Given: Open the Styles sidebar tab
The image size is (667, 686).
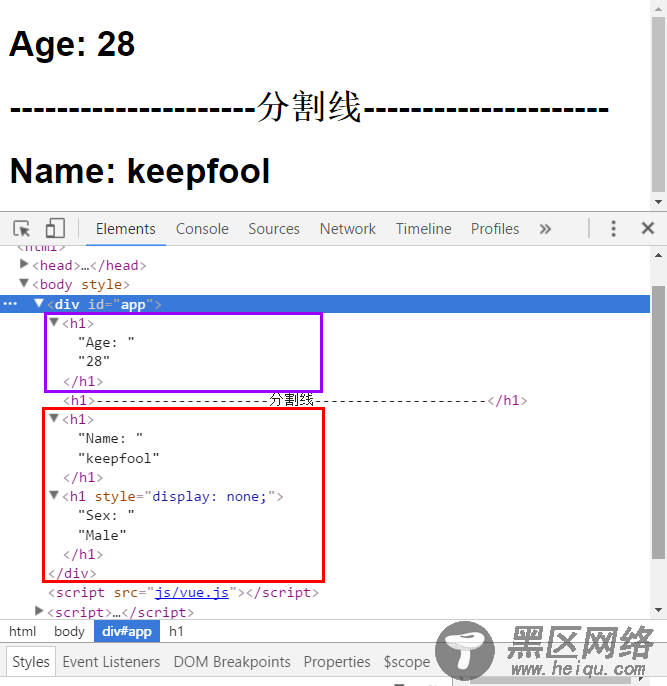Looking at the screenshot, I should 31,662.
